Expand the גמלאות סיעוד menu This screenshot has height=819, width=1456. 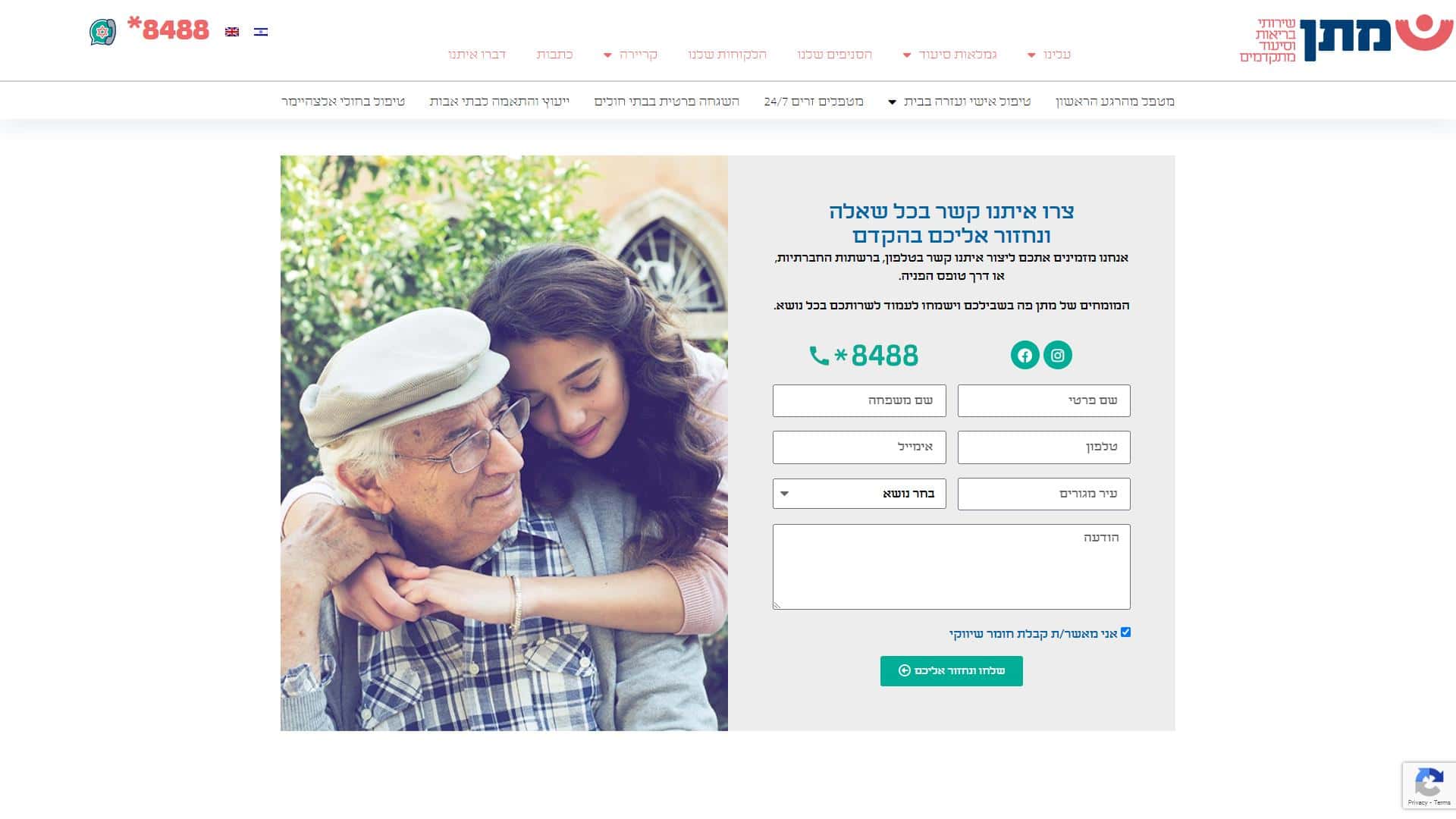point(949,55)
